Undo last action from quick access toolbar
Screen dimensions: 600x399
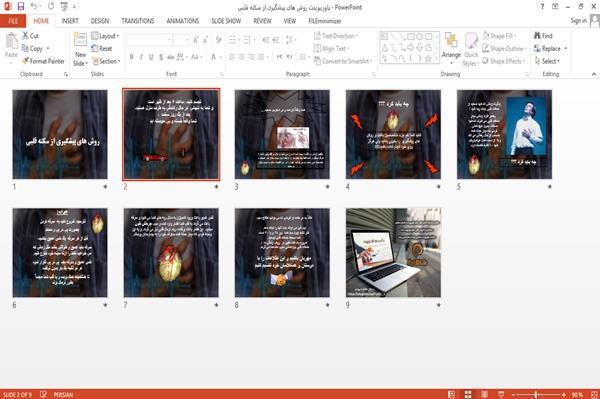(34, 7)
